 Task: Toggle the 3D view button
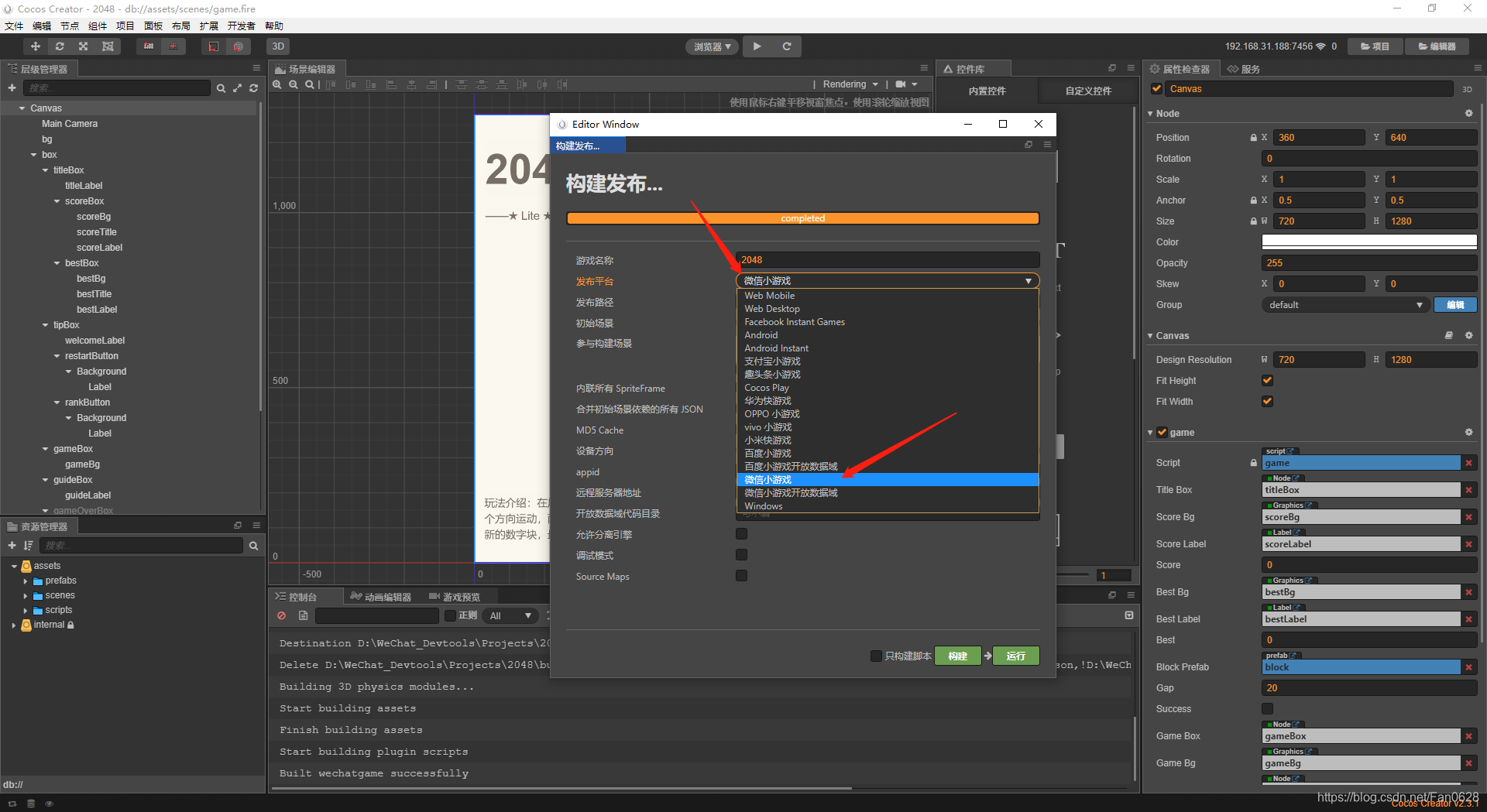click(x=278, y=46)
